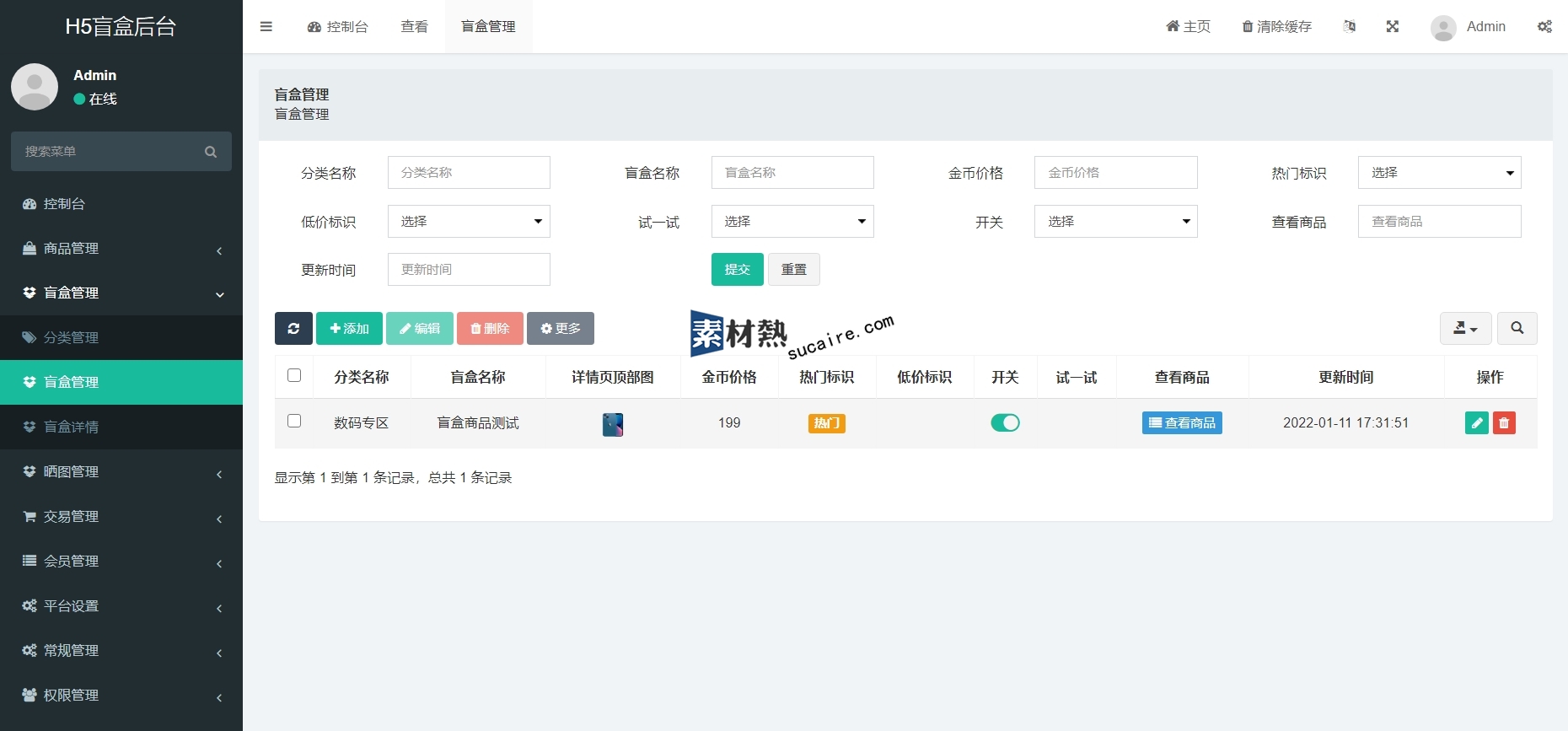Viewport: 1568px width, 731px height.
Task: Expand the 商品管理 sidebar menu
Action: (121, 248)
